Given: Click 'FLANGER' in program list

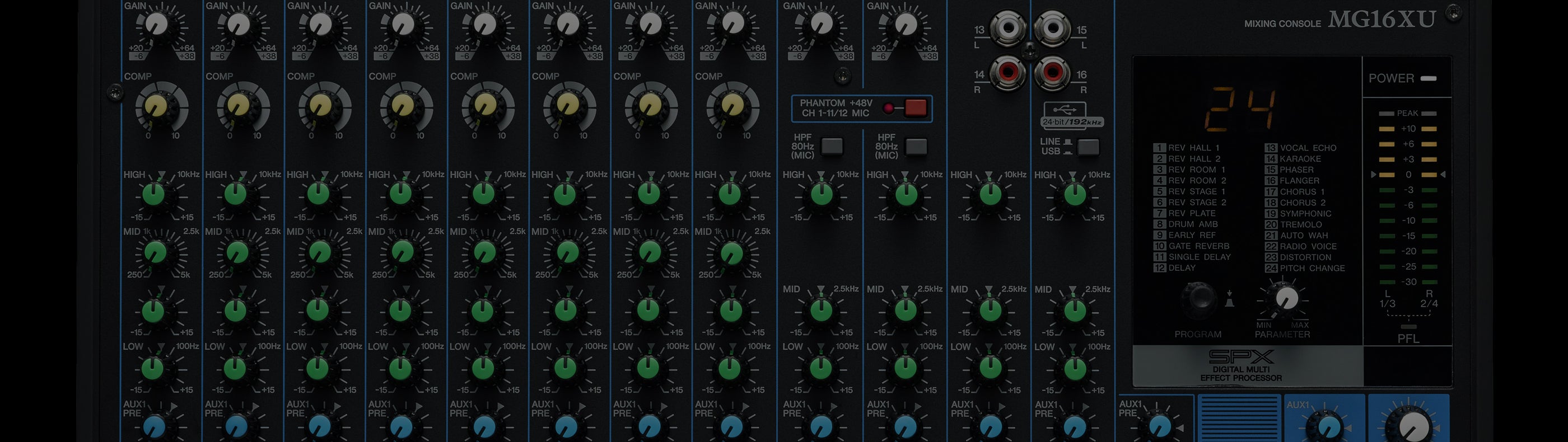Looking at the screenshot, I should point(1300,181).
